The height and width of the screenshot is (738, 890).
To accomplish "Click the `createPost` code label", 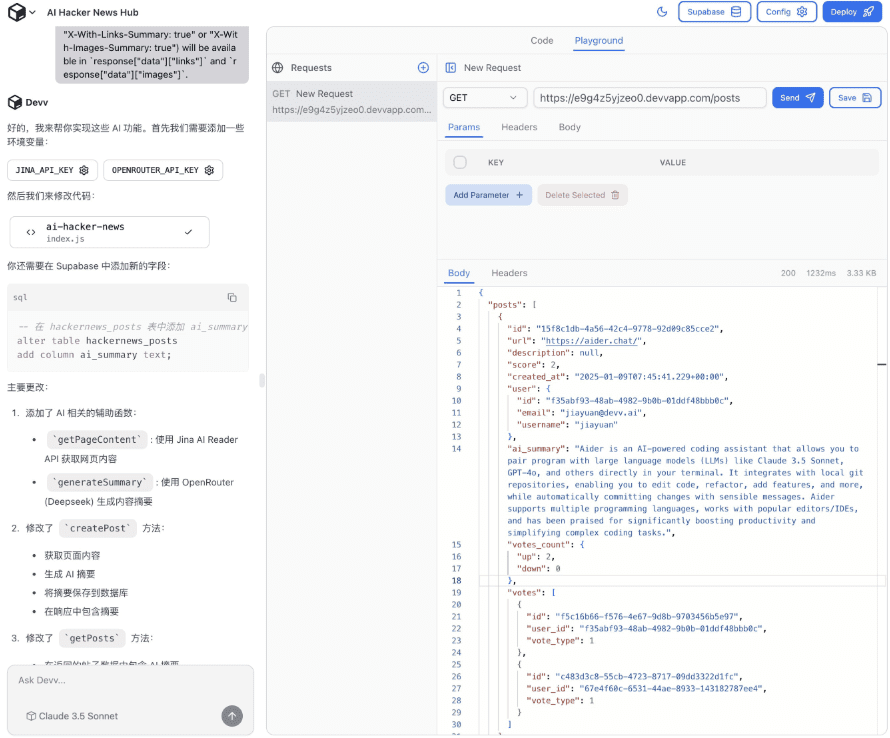I will [100, 528].
